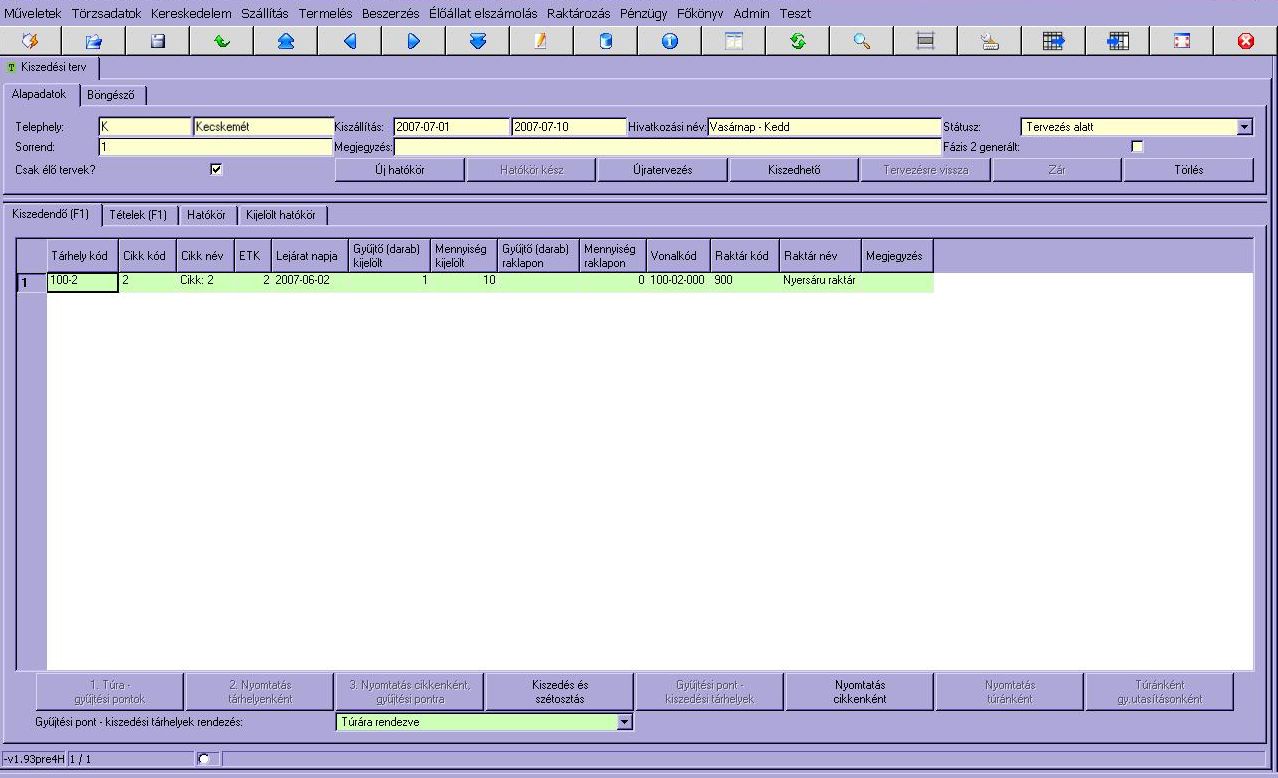The image size is (1278, 778).
Task: Click the magnifying glass search icon
Action: click(x=862, y=41)
